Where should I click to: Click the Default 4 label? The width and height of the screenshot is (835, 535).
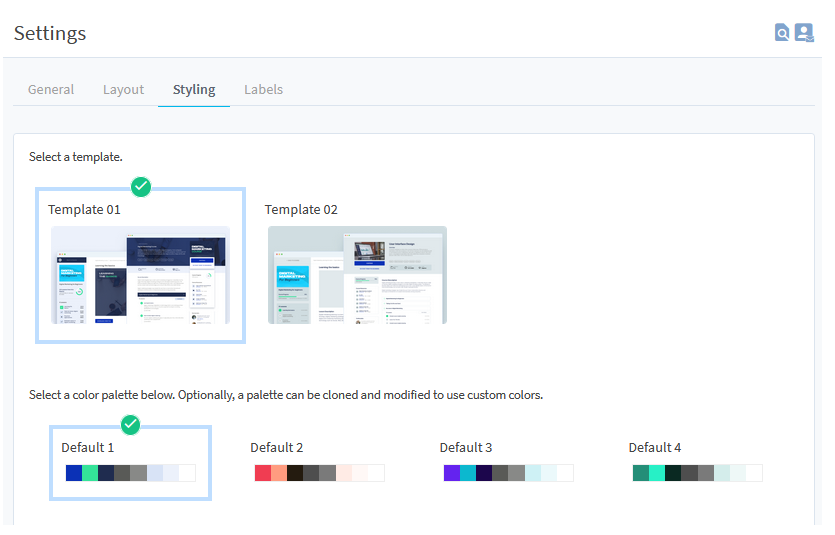click(x=655, y=448)
